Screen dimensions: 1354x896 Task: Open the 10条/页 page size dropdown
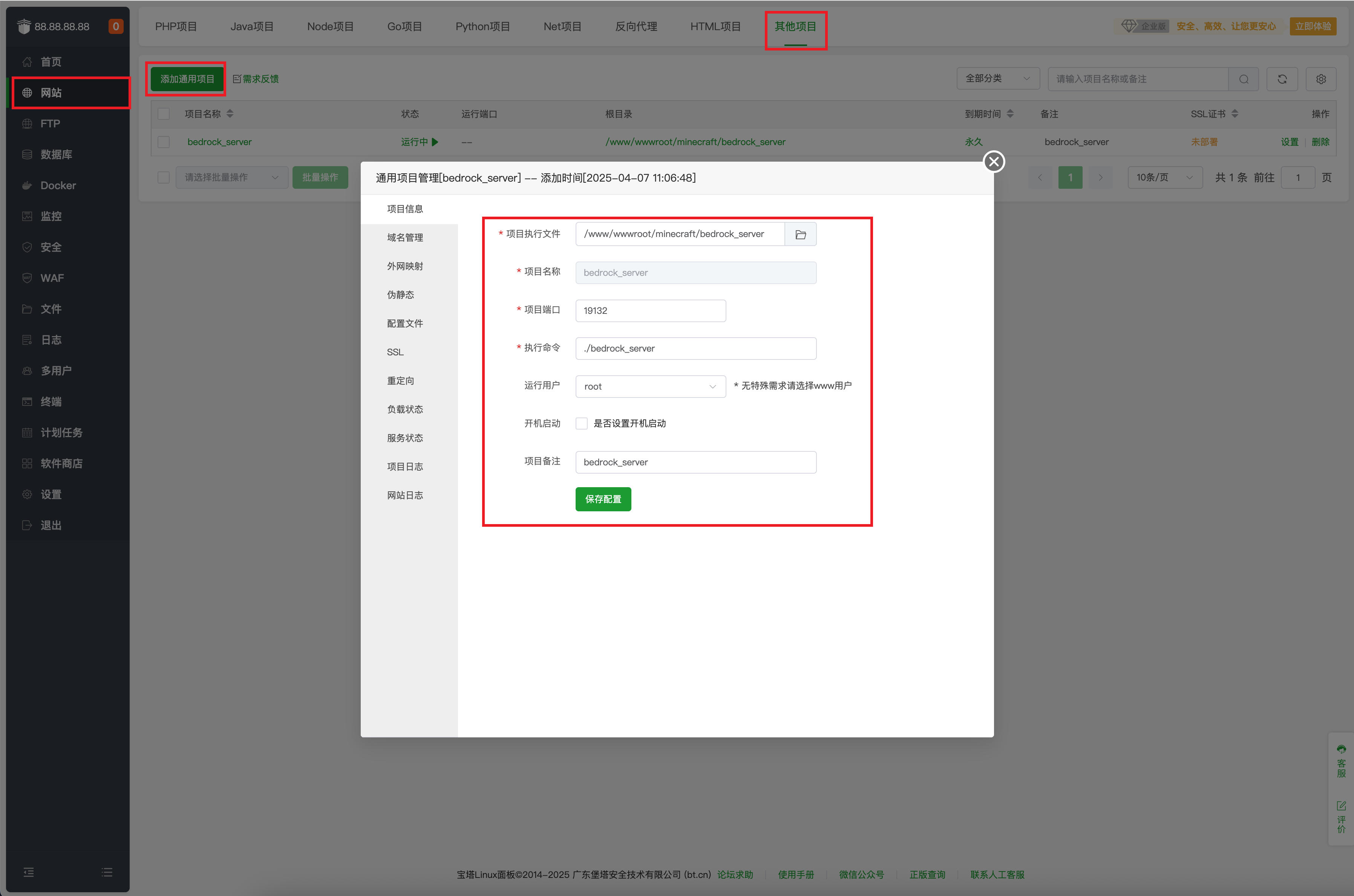point(1165,177)
